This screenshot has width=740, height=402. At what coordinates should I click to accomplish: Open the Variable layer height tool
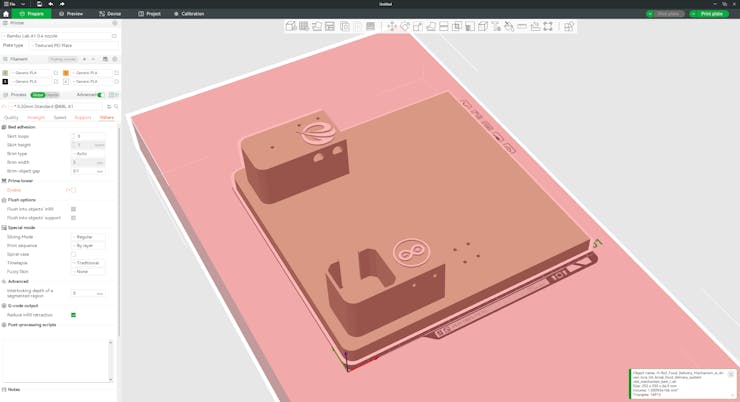[371, 26]
